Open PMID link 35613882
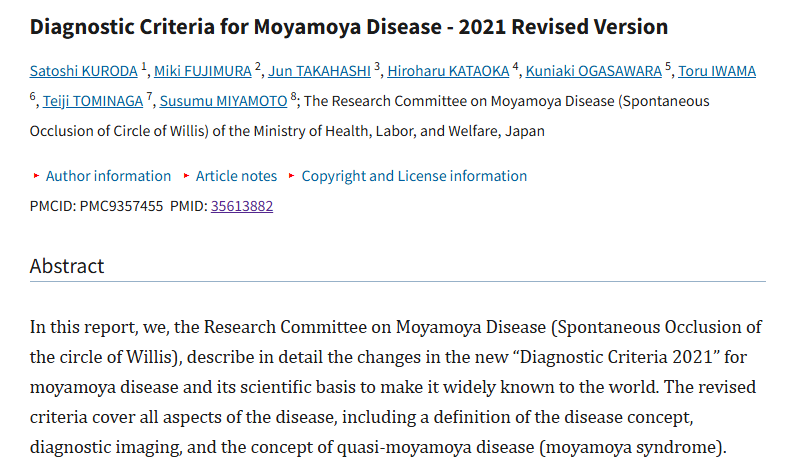The width and height of the screenshot is (787, 469). click(x=241, y=206)
